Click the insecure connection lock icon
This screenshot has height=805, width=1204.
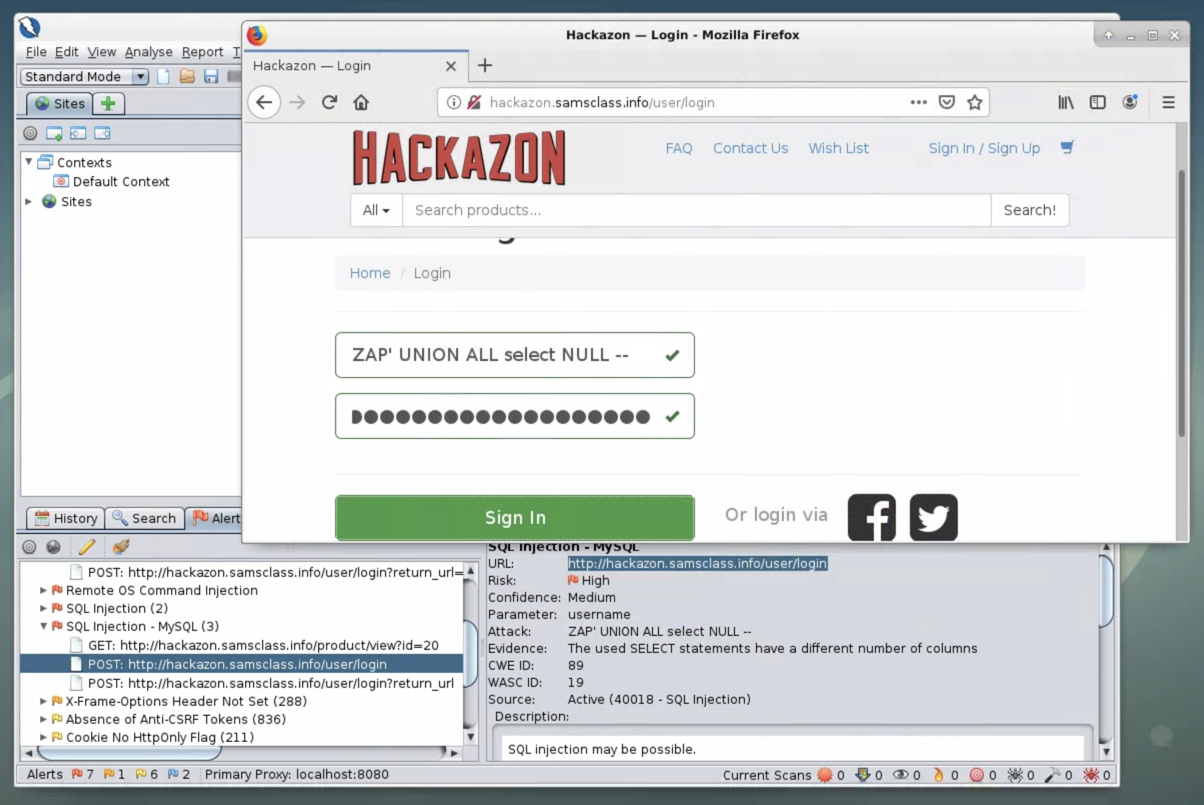click(x=474, y=102)
